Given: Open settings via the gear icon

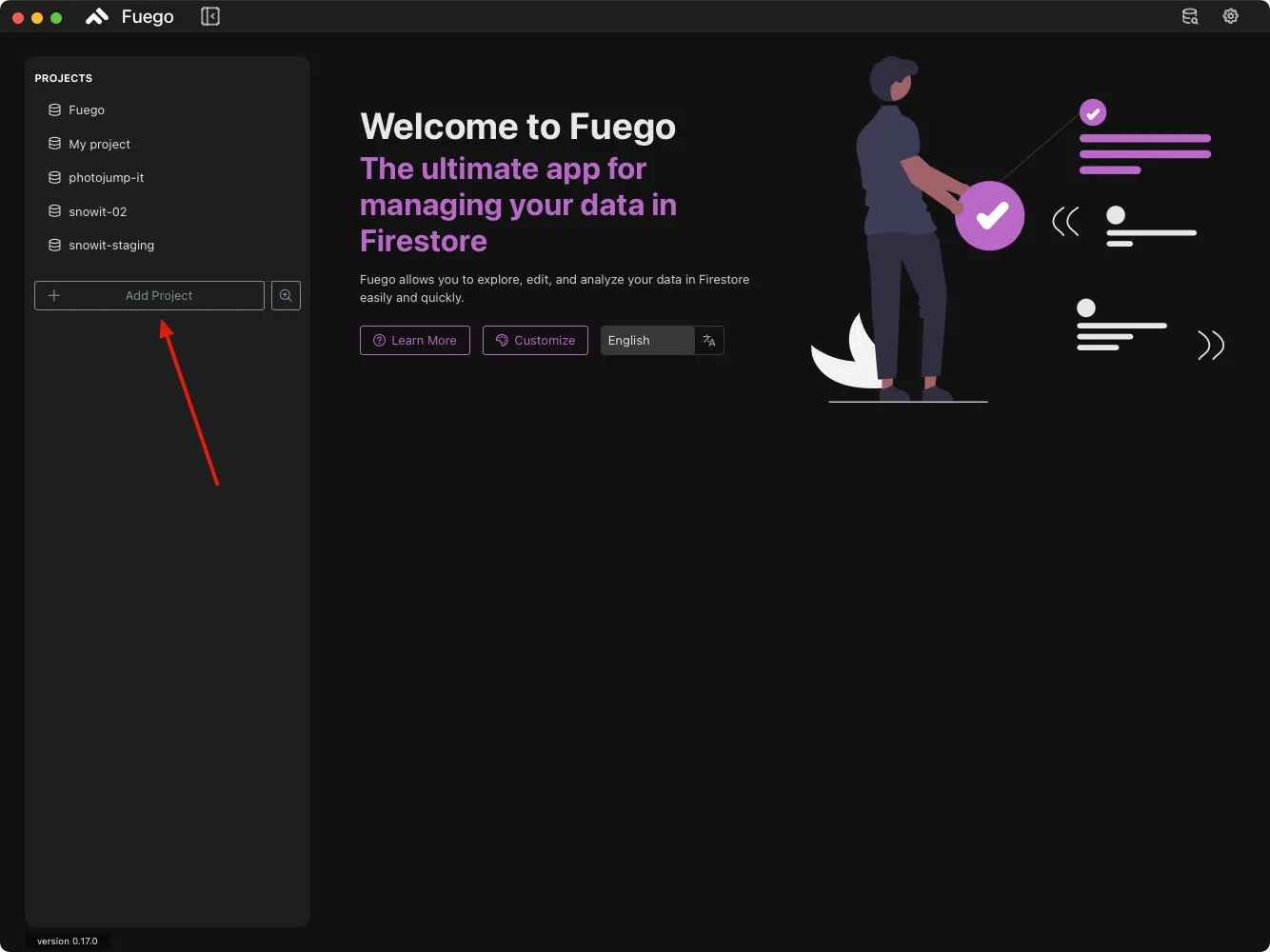Looking at the screenshot, I should point(1231,16).
